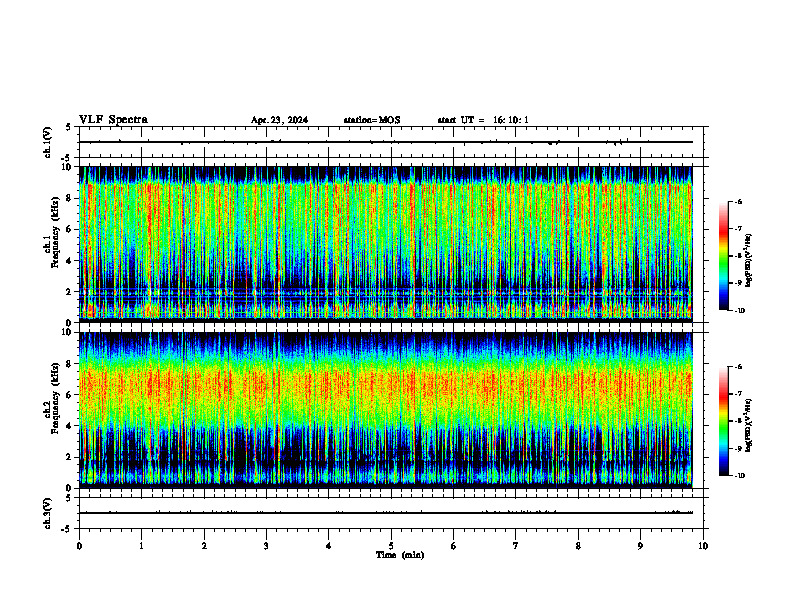
Task: Click the "10" tick on the time axis
Action: [703, 546]
